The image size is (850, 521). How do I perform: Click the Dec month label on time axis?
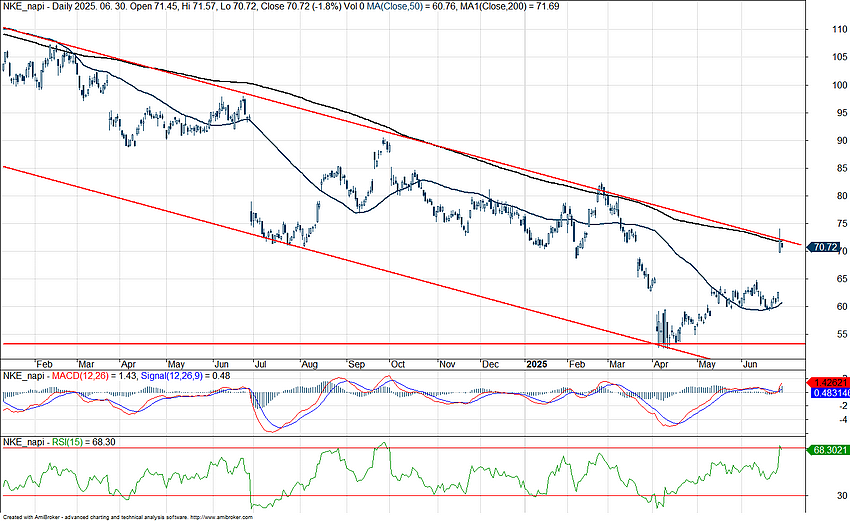pos(490,364)
